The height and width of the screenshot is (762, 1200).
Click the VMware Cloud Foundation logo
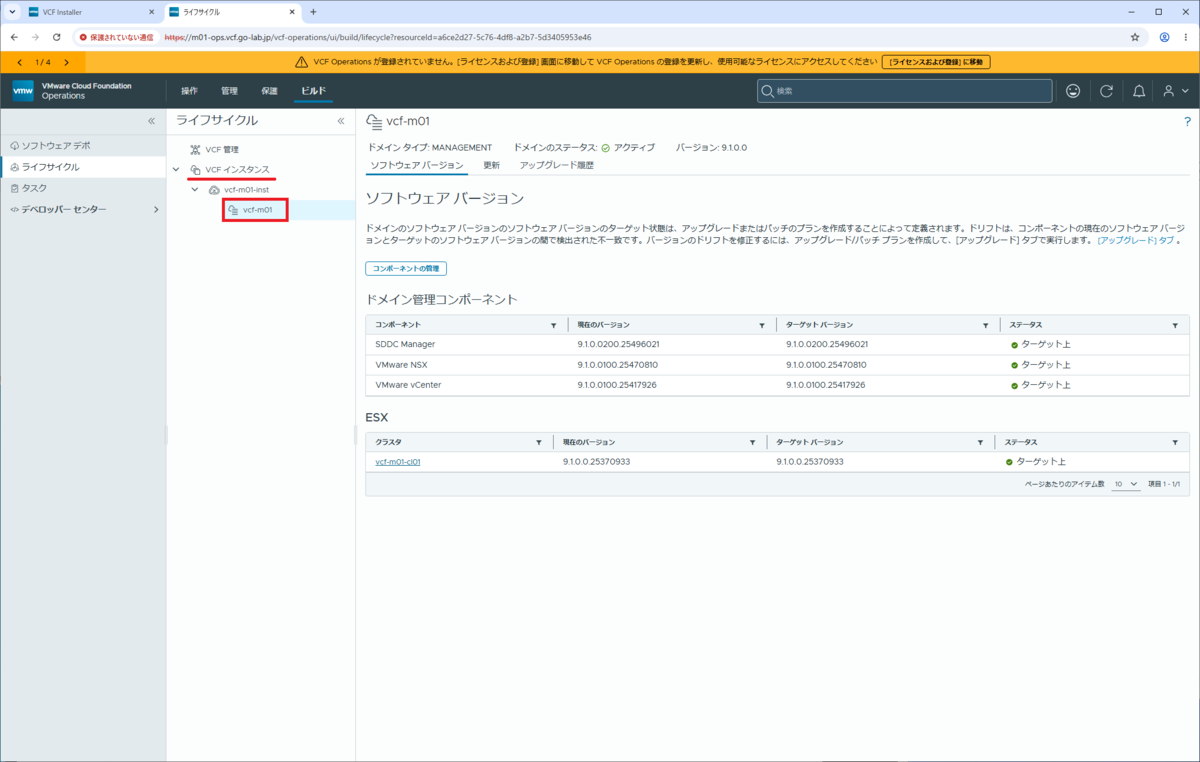point(23,91)
